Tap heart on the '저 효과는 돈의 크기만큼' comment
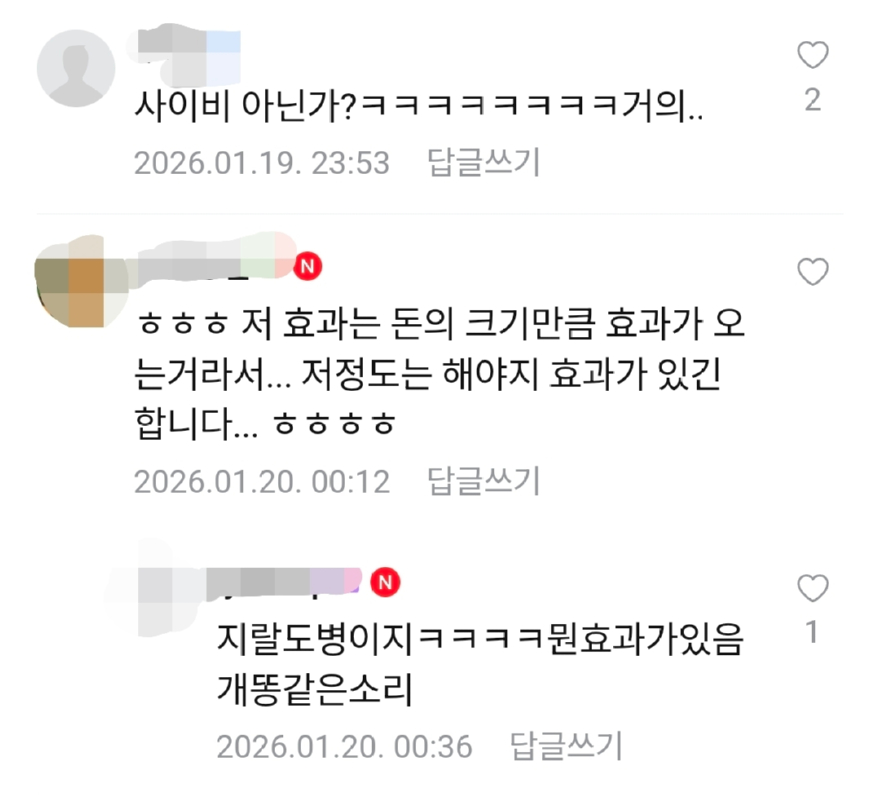 [x=813, y=272]
